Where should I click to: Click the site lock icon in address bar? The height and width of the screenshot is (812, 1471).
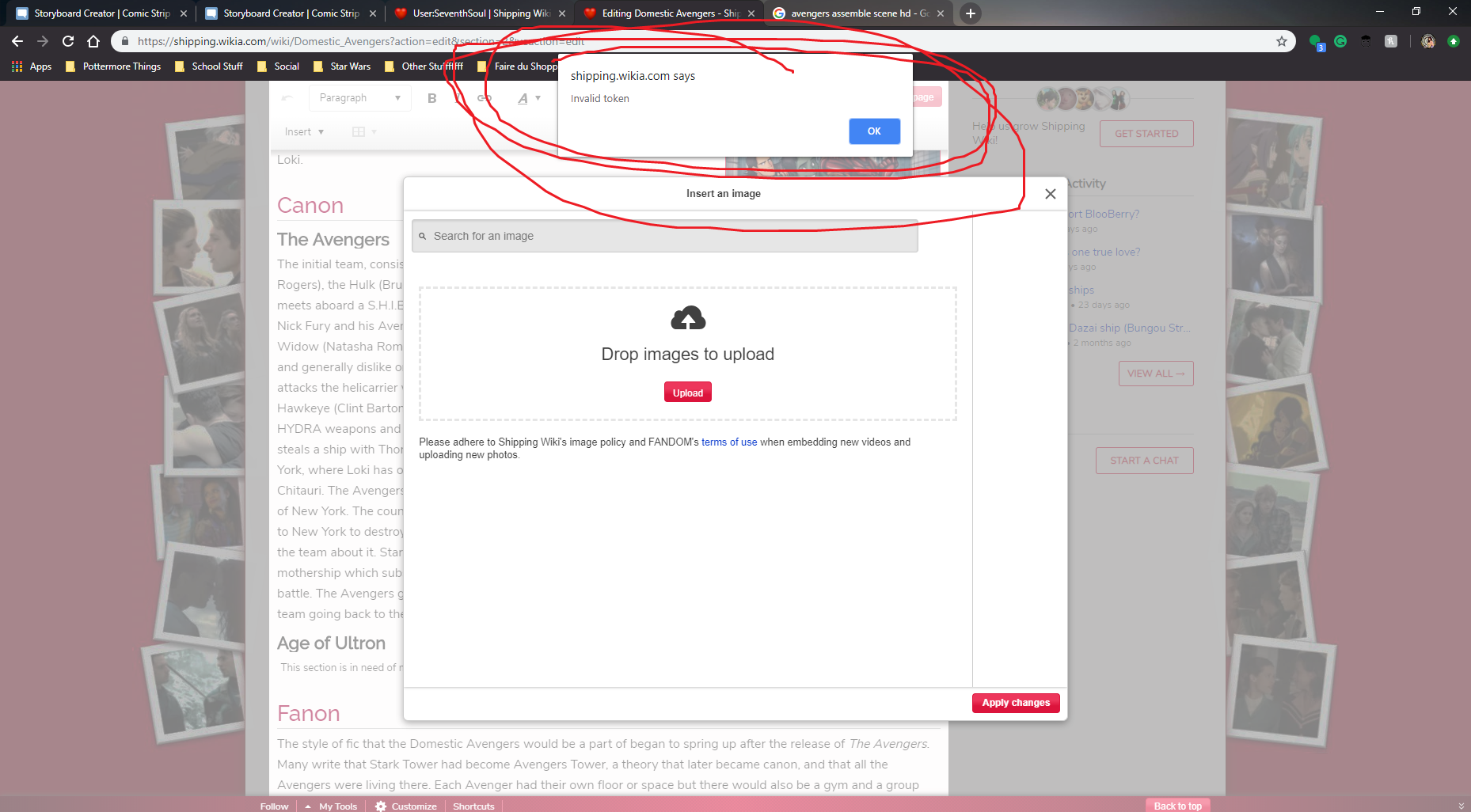coord(124,41)
